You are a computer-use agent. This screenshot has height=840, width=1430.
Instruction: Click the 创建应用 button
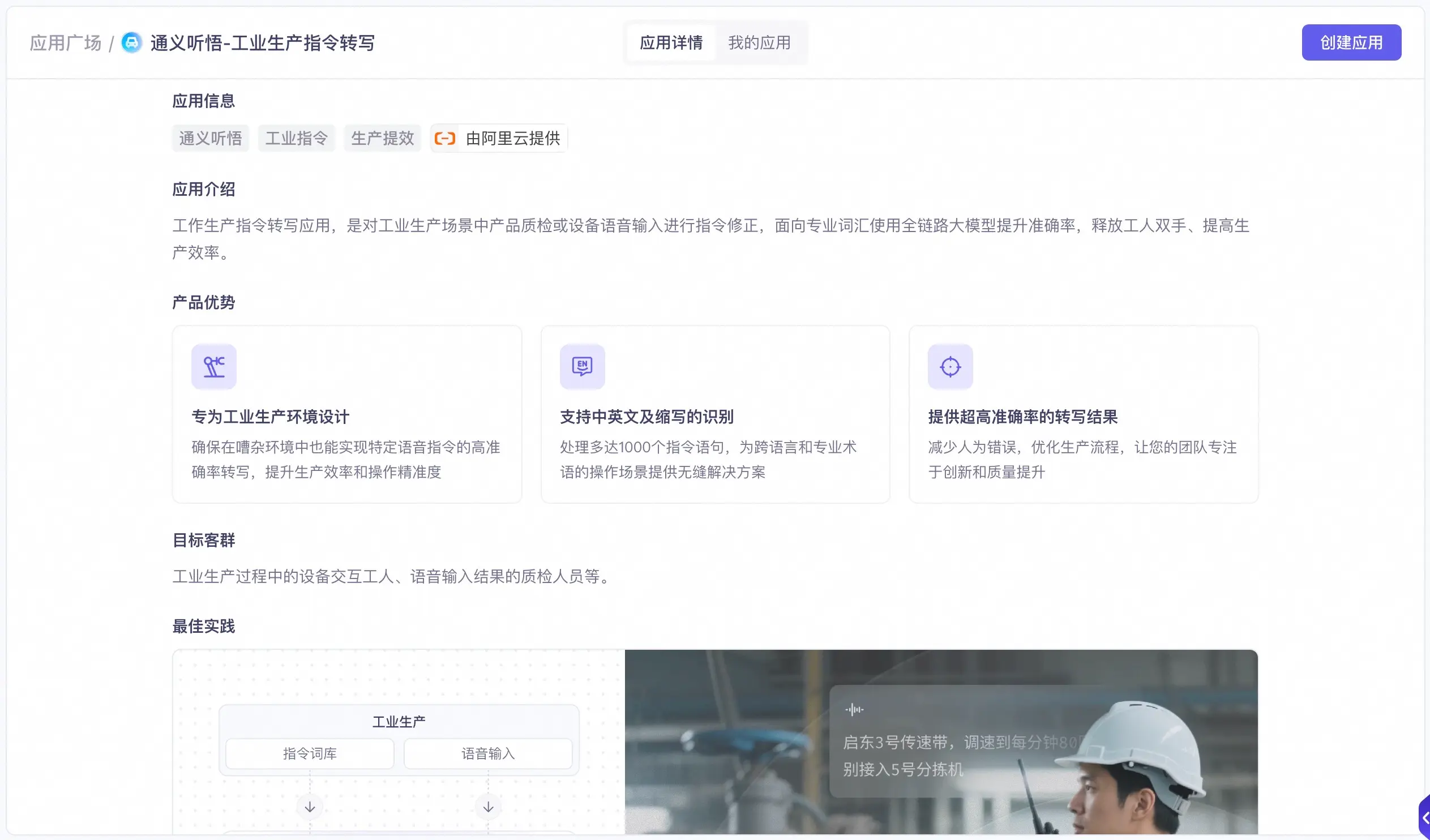(1351, 42)
